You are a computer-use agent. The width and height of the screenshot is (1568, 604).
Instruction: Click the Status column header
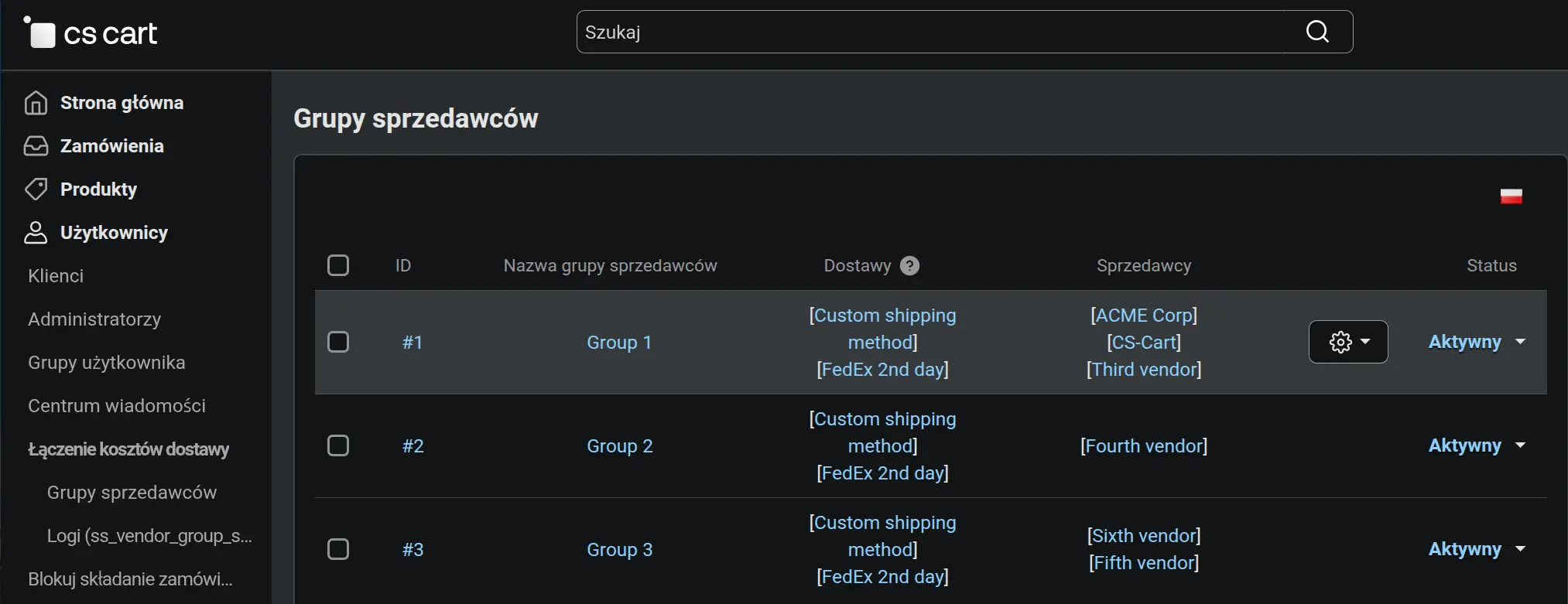1491,266
